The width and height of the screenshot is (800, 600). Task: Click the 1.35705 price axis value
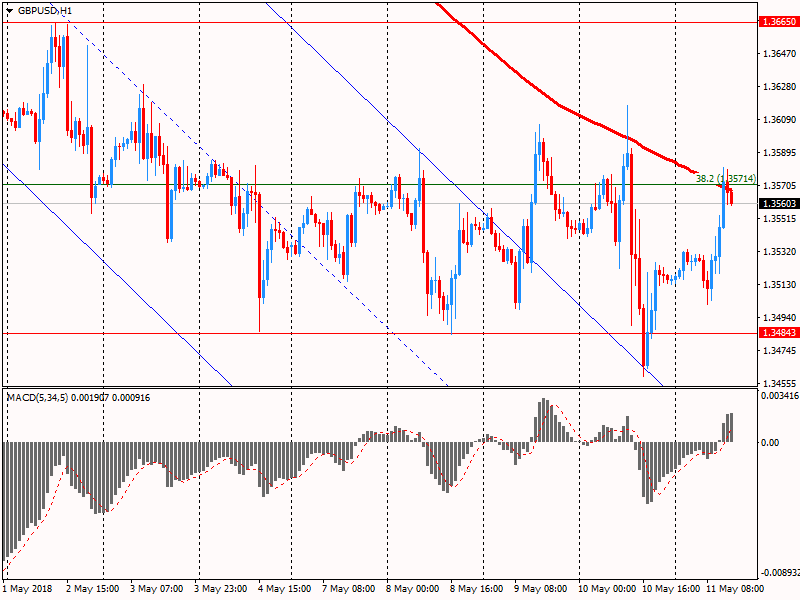(779, 186)
